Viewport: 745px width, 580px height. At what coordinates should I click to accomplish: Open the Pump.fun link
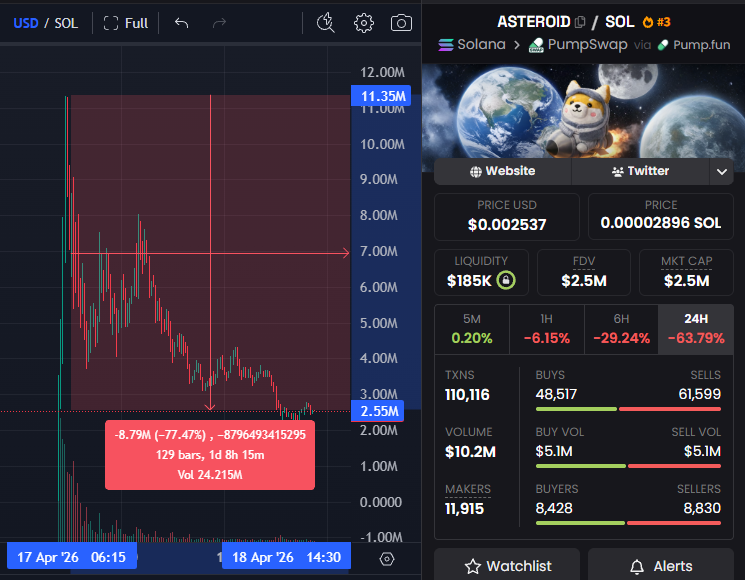(x=694, y=45)
